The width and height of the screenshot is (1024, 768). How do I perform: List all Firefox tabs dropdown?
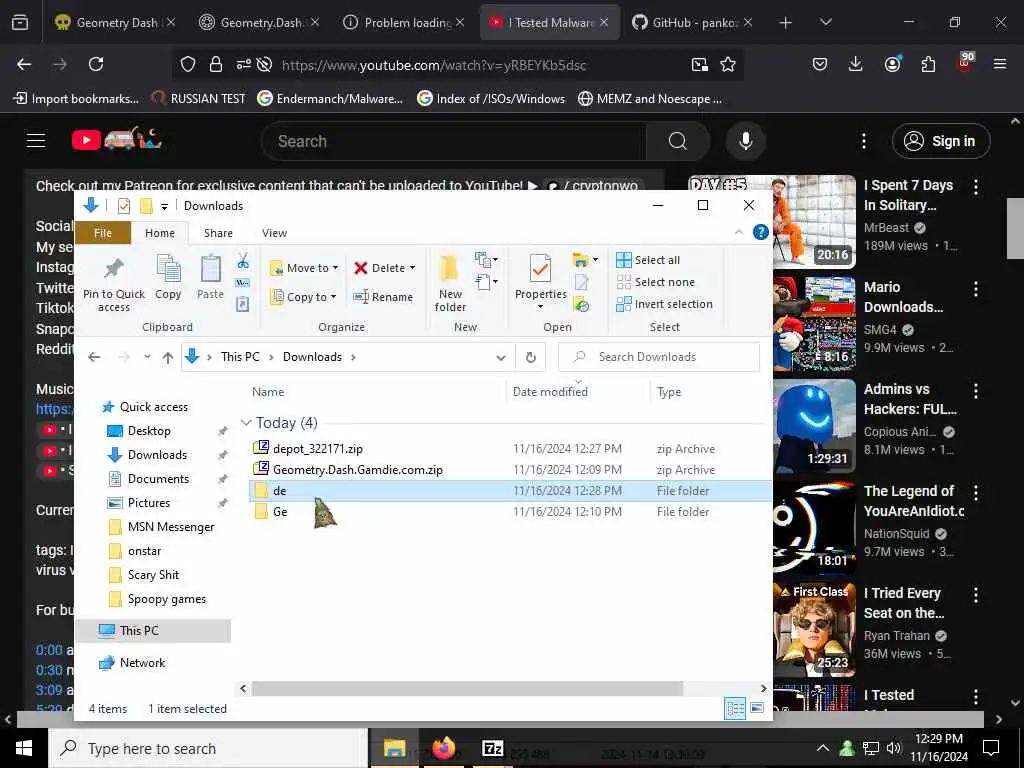(825, 22)
